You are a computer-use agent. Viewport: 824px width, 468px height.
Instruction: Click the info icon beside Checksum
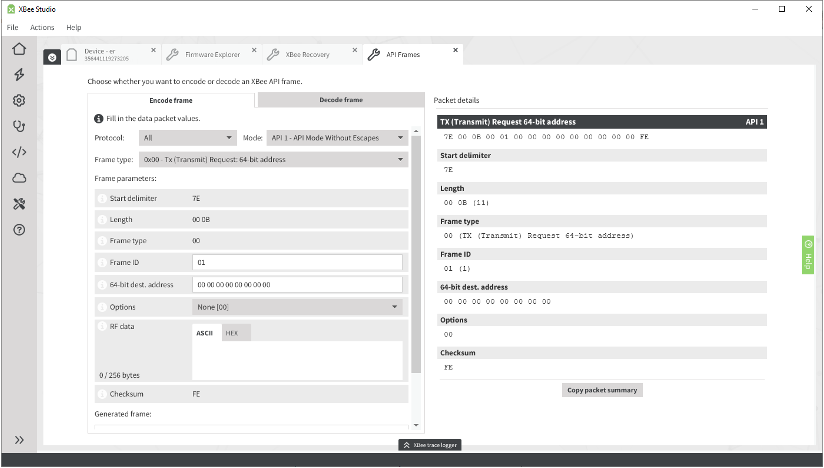point(102,394)
